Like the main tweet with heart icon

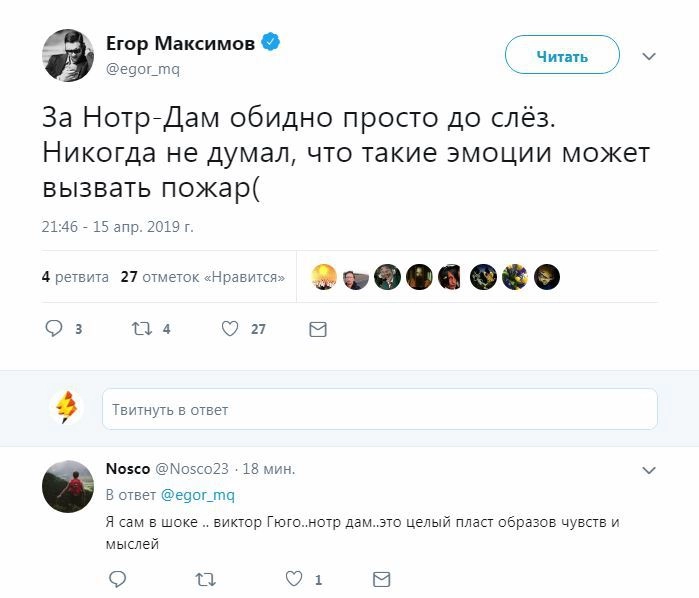click(230, 328)
